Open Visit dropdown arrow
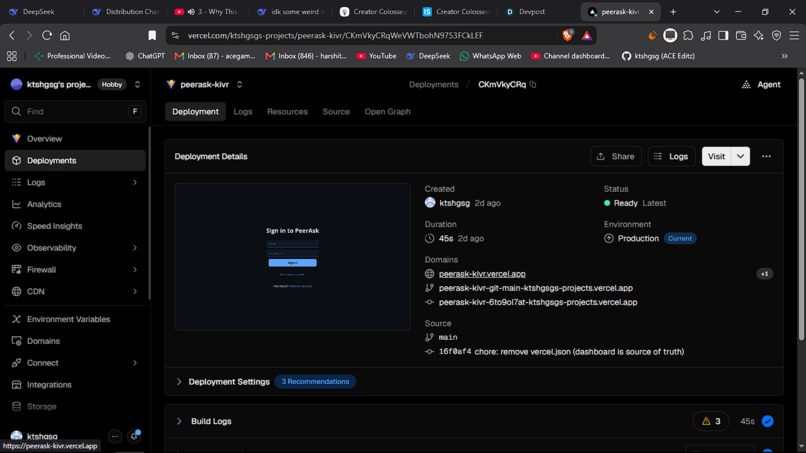This screenshot has height=453, width=806. point(740,156)
